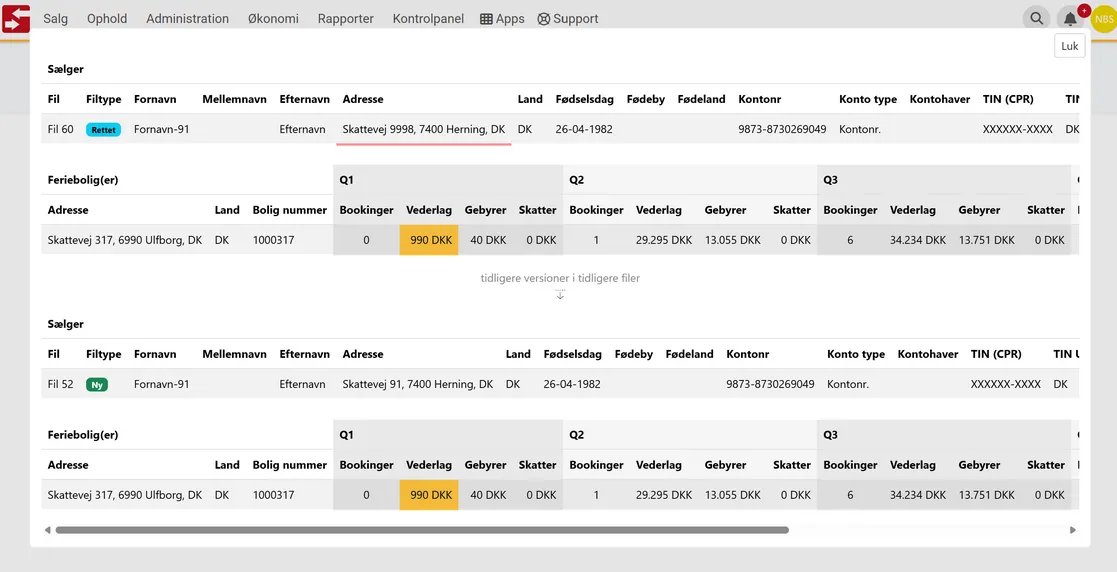Image resolution: width=1117 pixels, height=572 pixels.
Task: Click birthday 26-04-1982 in Fil 60 row
Action: tap(584, 129)
